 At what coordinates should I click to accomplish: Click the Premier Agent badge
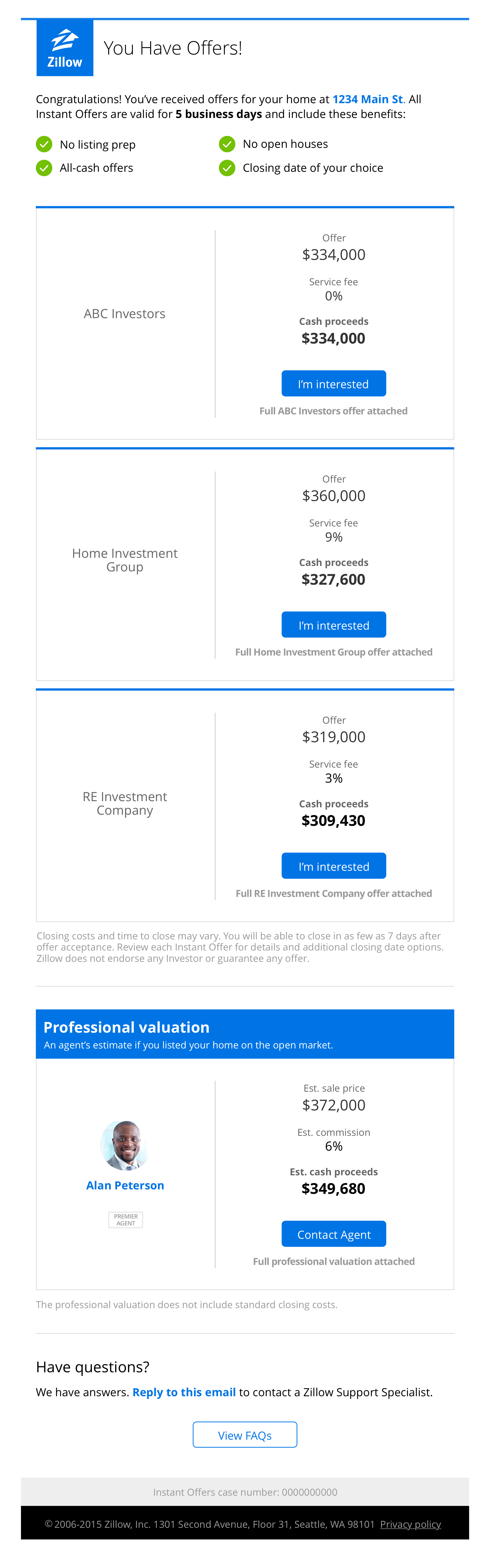125,1219
